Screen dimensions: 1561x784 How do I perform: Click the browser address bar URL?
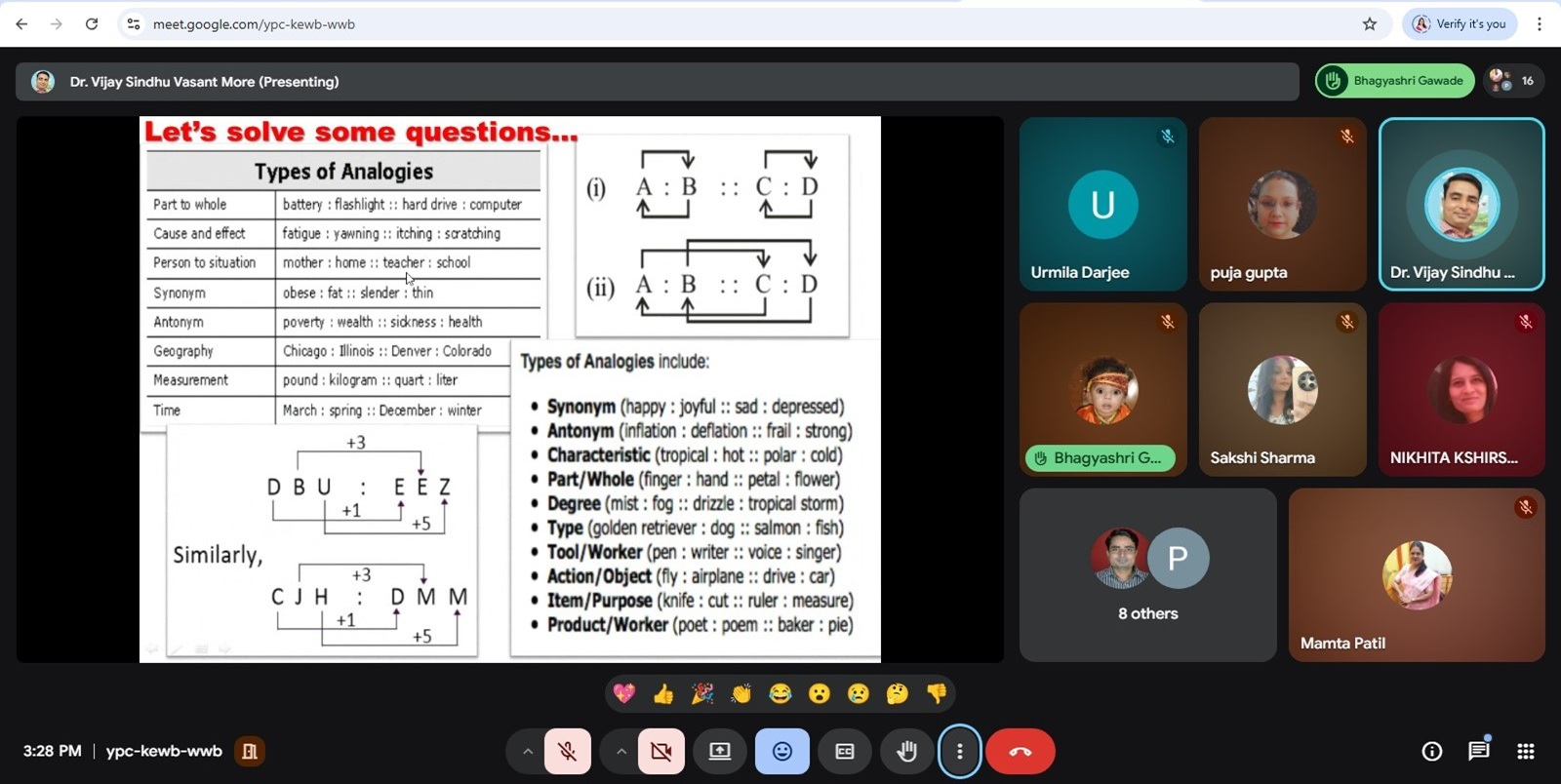pos(254,24)
